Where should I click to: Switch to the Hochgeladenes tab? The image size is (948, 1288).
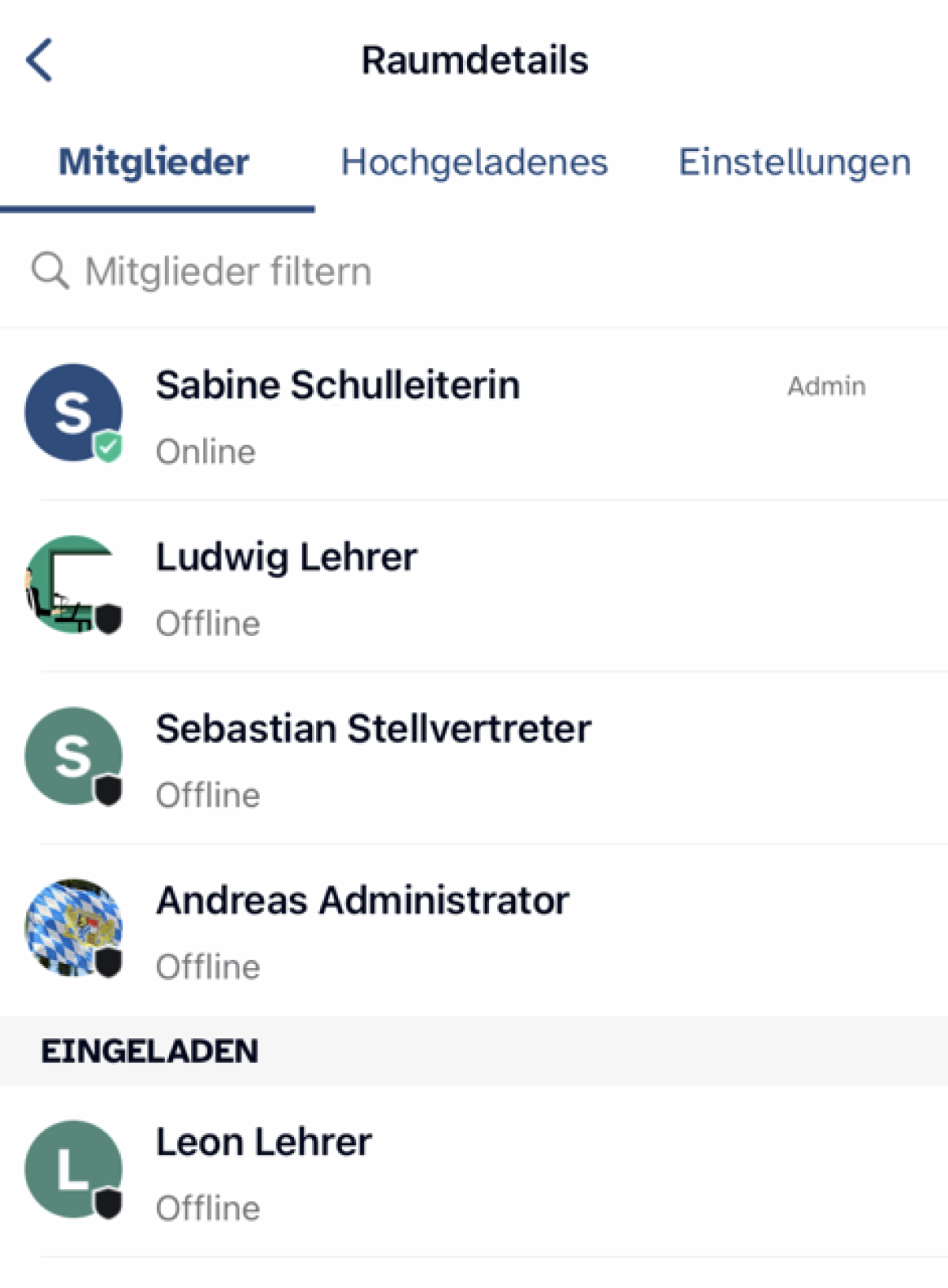[x=474, y=162]
